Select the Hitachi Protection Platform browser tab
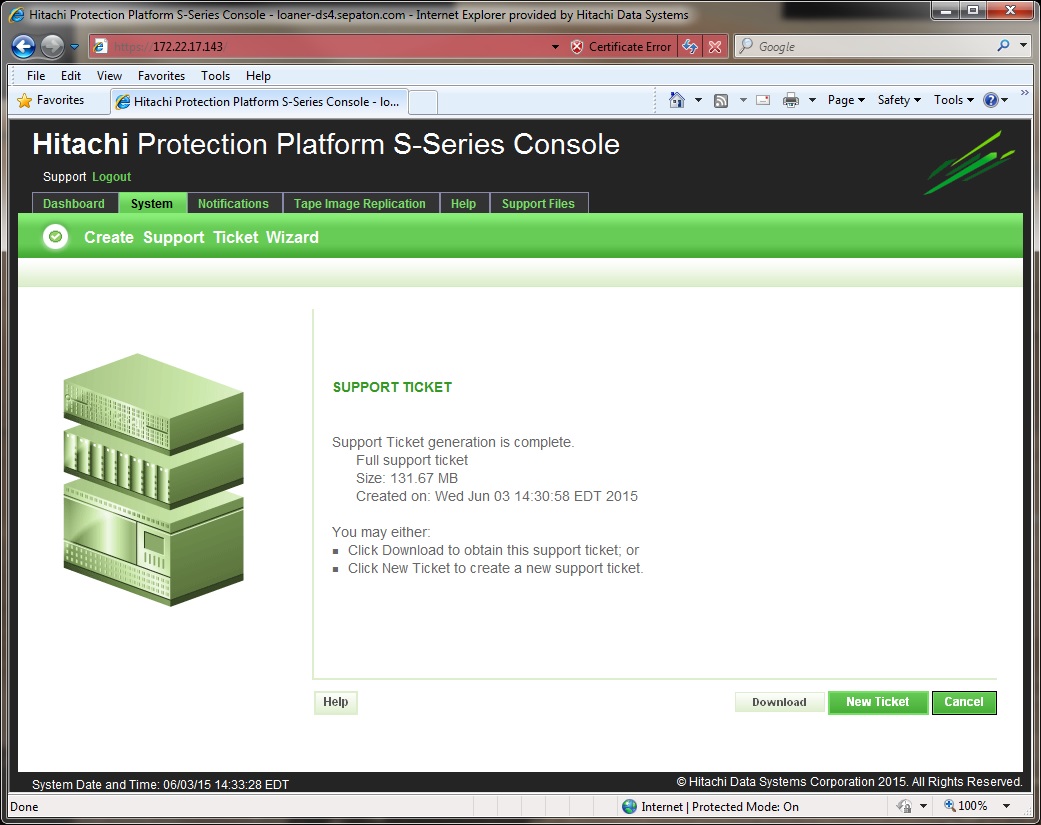This screenshot has height=825, width=1041. tap(259, 102)
